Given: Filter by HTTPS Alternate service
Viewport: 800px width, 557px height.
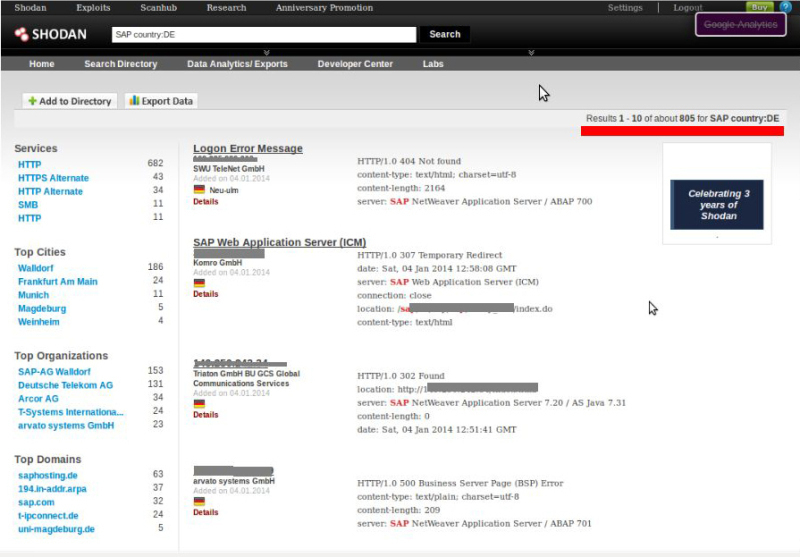Looking at the screenshot, I should coord(53,178).
